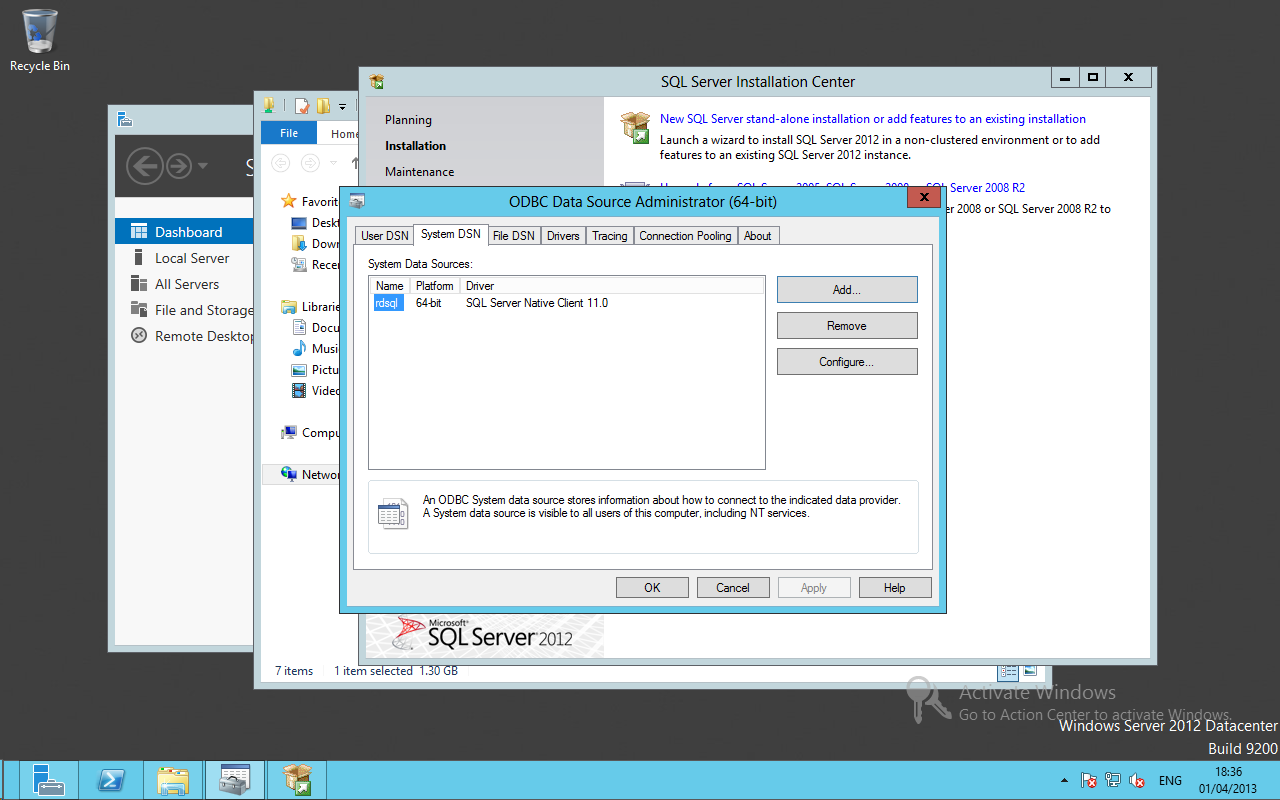Click SQL Server setup box taskbar icon

pos(297,780)
